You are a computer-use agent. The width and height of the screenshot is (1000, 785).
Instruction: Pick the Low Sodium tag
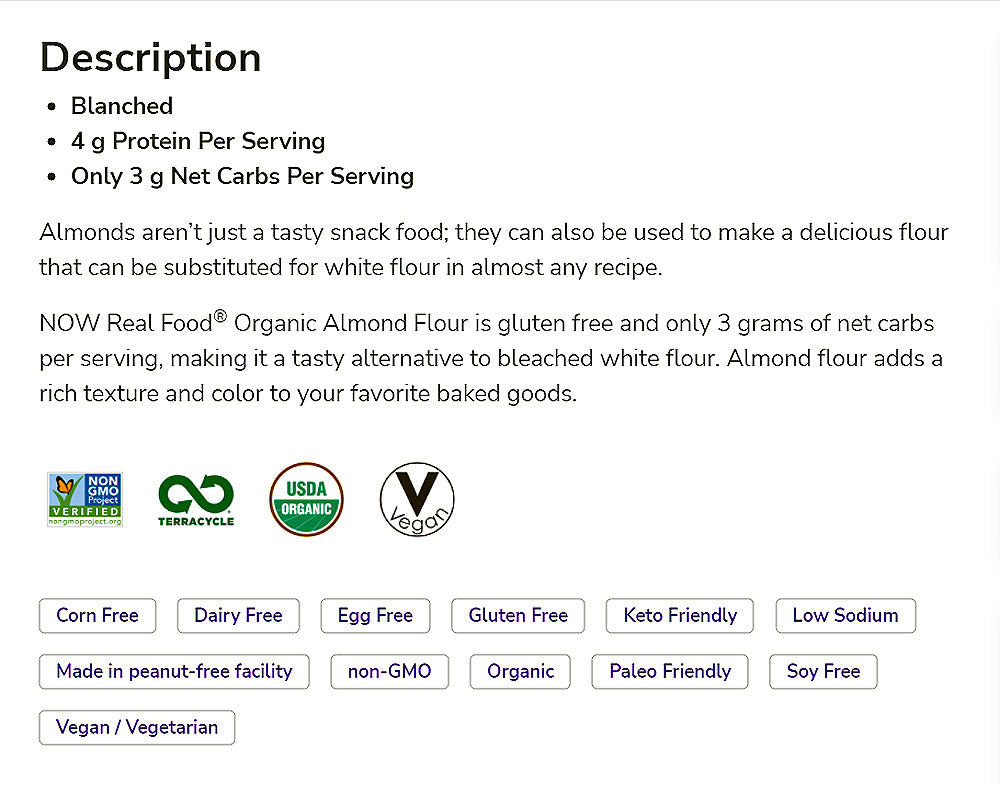845,615
